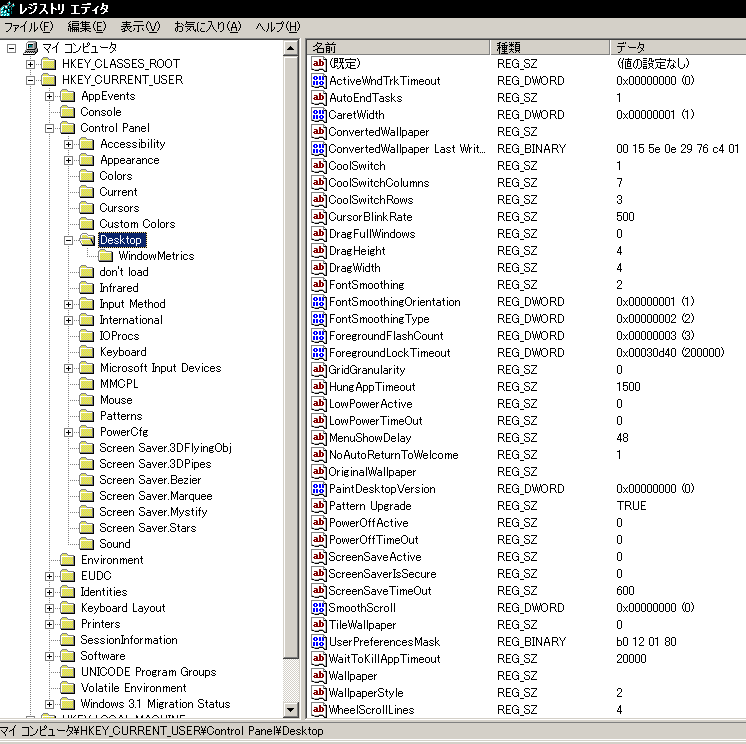The image size is (746, 744).
Task: Click the UserPreferencesMask binary value icon
Action: pyautogui.click(x=319, y=642)
